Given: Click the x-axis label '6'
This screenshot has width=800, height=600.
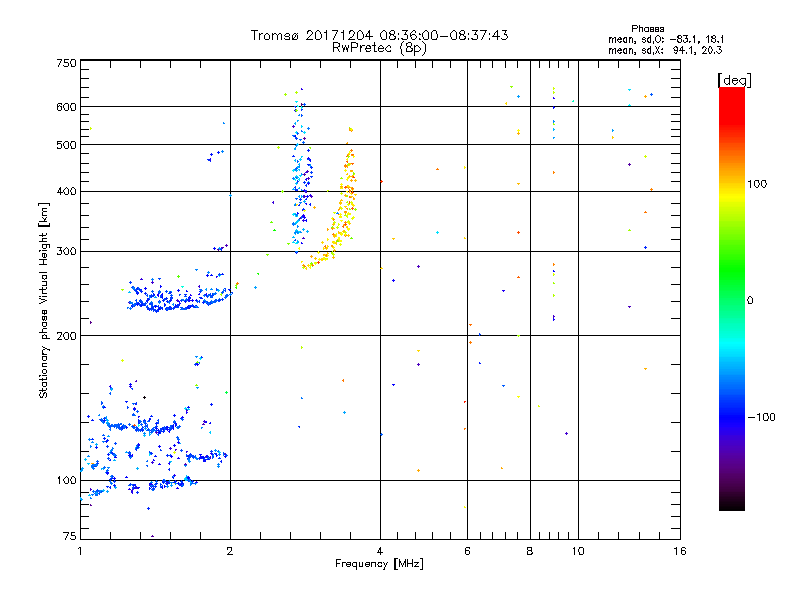Looking at the screenshot, I should [467, 551].
